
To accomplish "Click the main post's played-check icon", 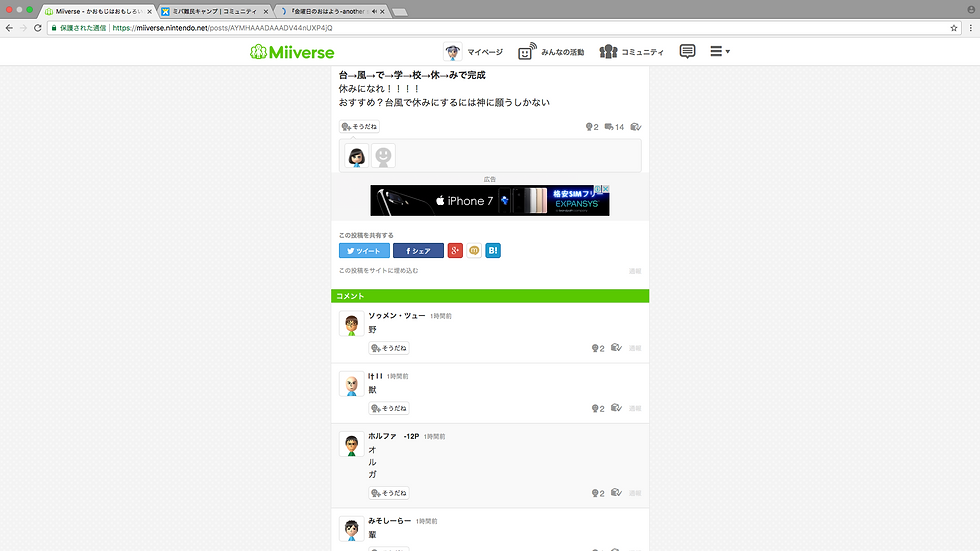I will [x=636, y=127].
